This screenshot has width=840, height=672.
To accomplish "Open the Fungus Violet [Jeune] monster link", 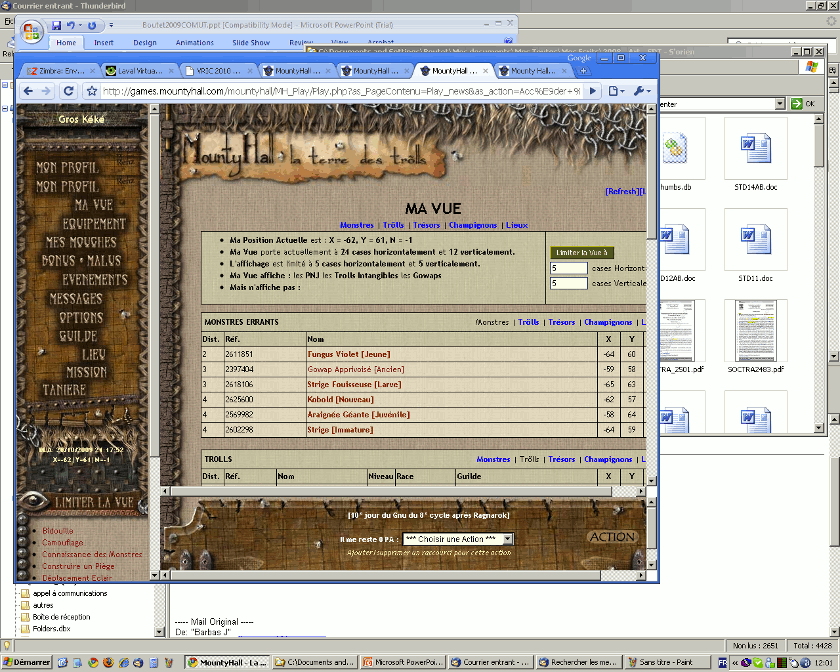I will click(349, 354).
